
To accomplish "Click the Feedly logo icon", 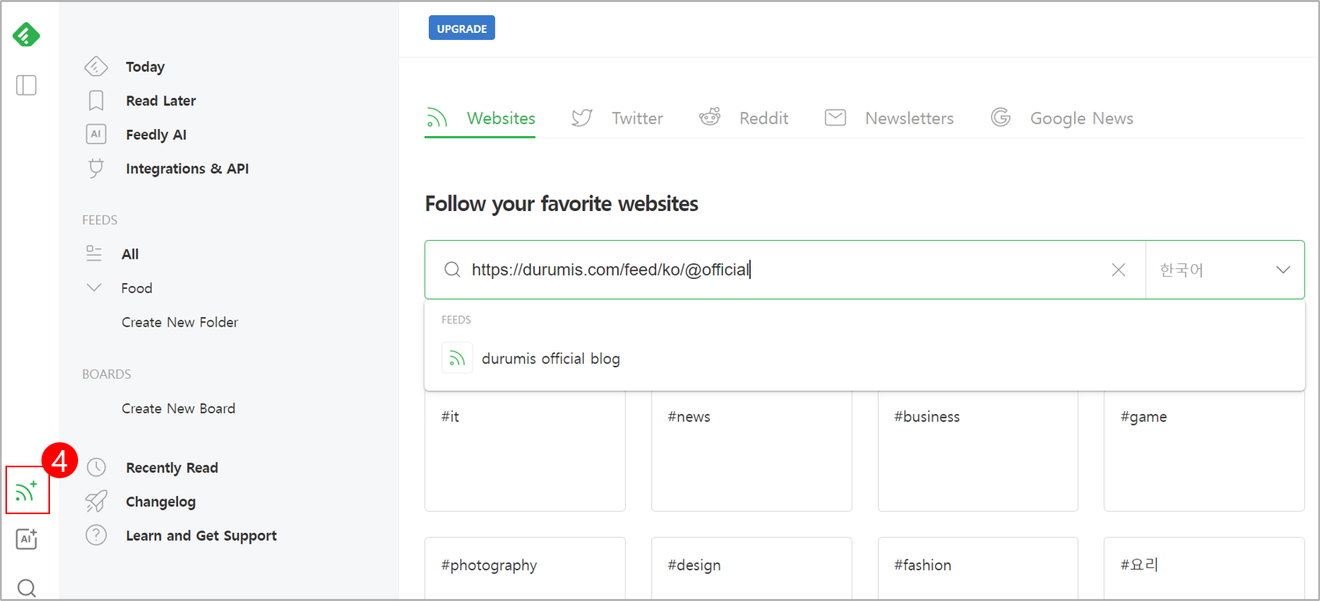I will [26, 35].
